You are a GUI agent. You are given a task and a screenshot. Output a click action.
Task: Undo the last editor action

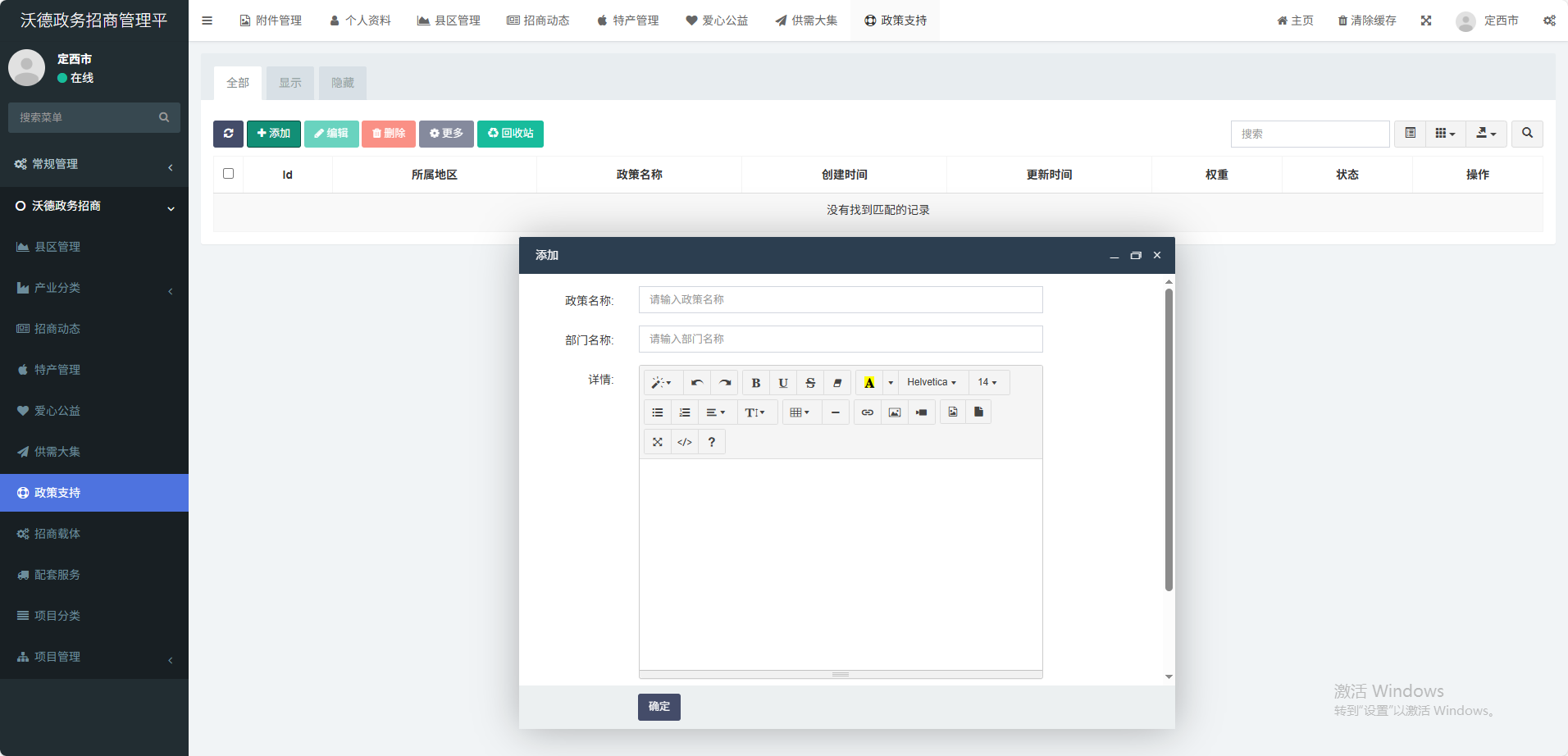[x=696, y=383]
